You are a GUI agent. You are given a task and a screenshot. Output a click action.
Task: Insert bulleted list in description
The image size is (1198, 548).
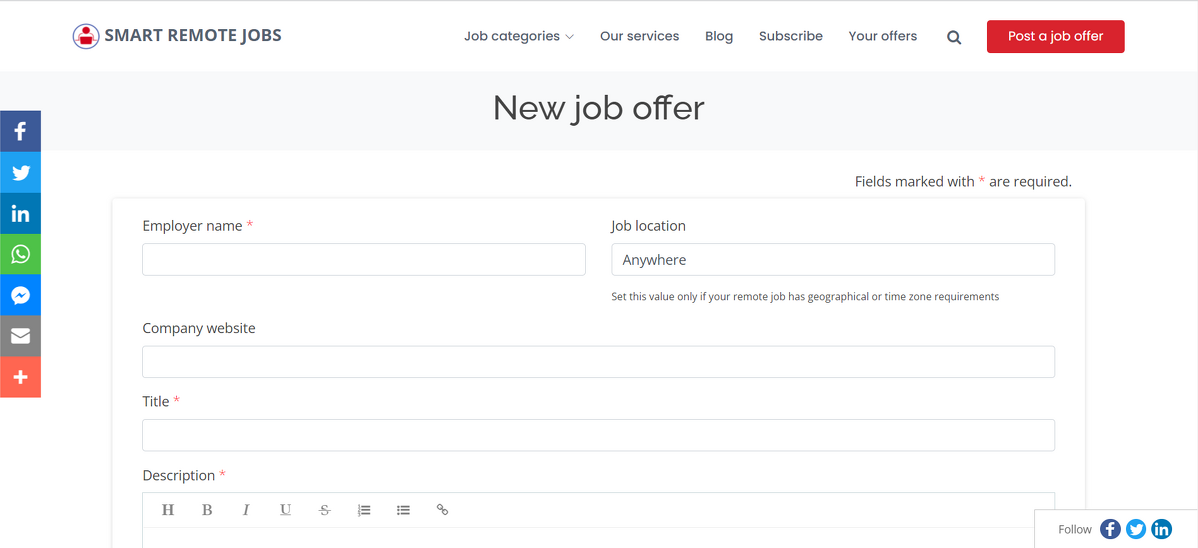tap(403, 510)
